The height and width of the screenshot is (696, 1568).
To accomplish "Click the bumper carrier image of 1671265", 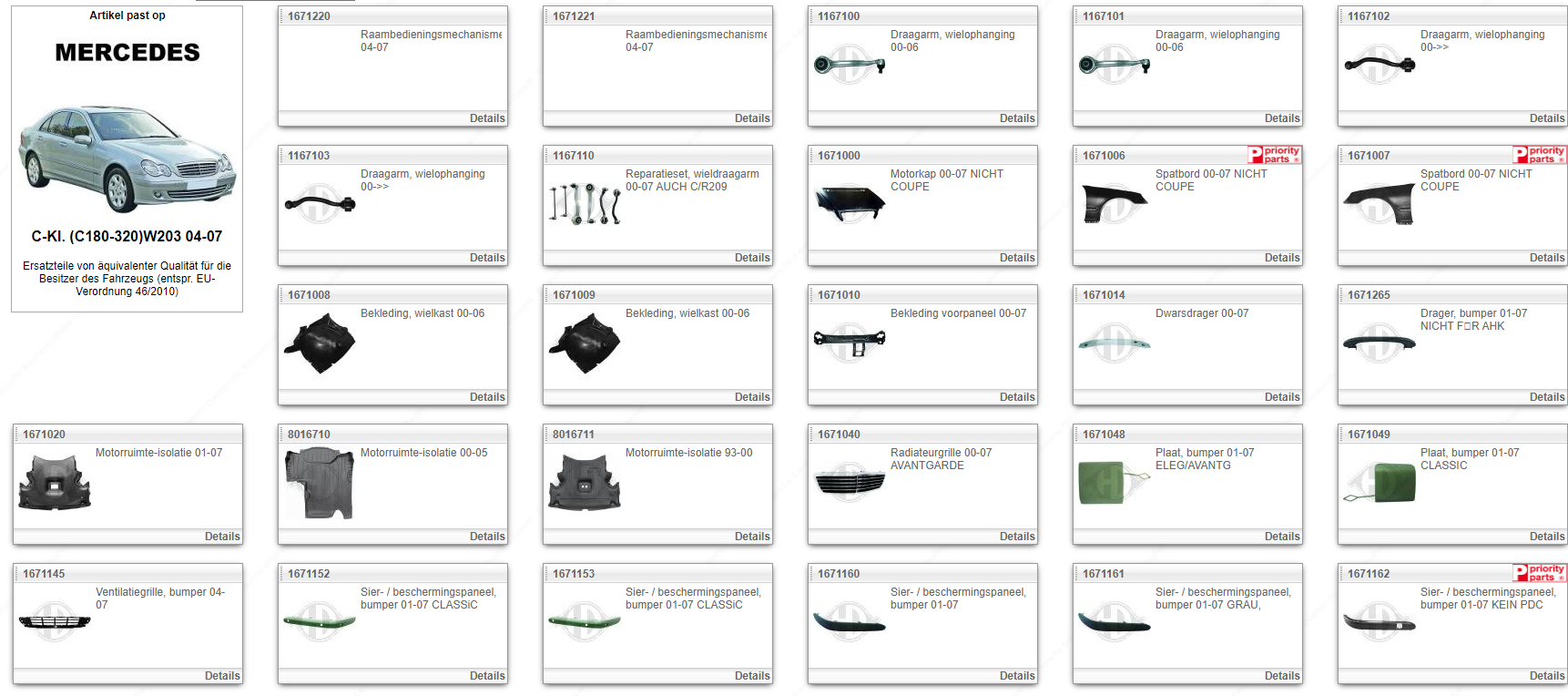I will coord(1379,343).
